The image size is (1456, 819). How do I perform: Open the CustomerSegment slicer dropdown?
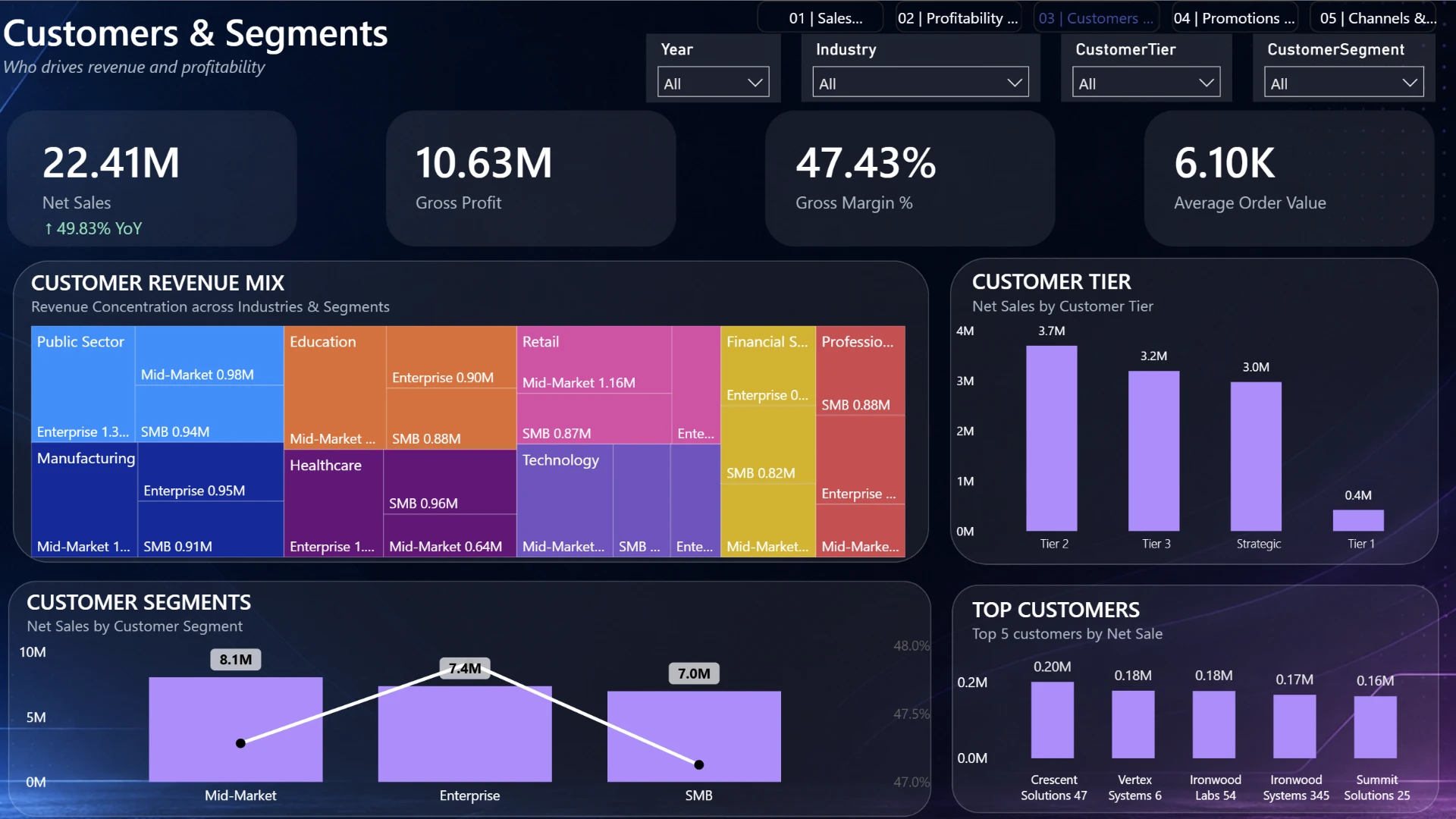coord(1343,83)
